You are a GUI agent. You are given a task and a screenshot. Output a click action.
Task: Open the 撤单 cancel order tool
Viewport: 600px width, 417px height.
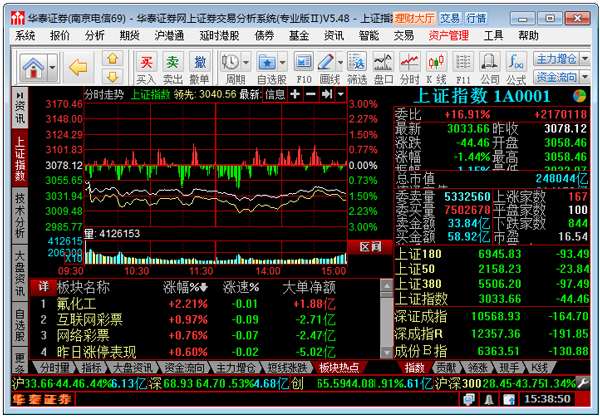pos(199,68)
